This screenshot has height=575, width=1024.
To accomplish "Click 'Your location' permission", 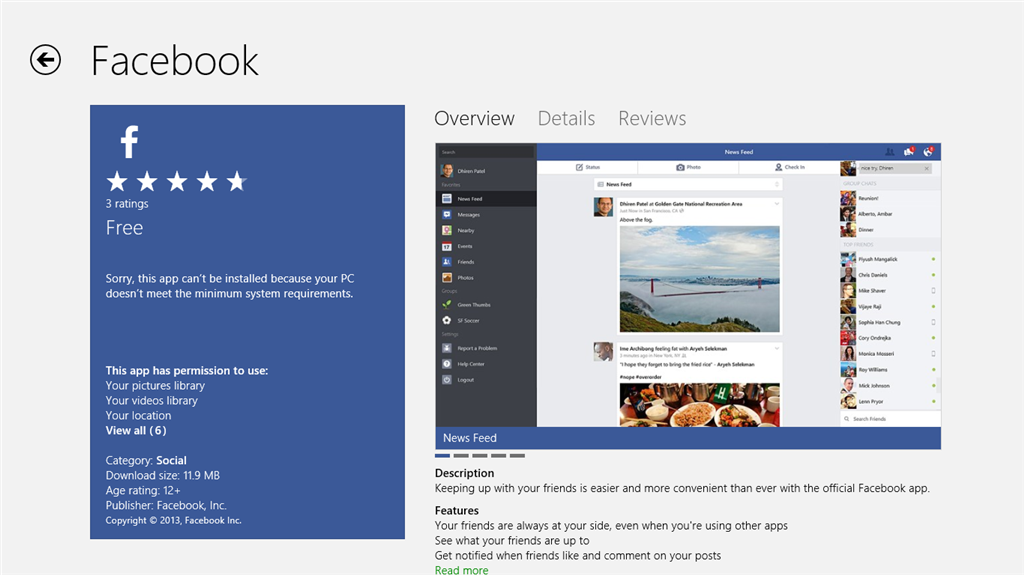I will click(x=138, y=416).
